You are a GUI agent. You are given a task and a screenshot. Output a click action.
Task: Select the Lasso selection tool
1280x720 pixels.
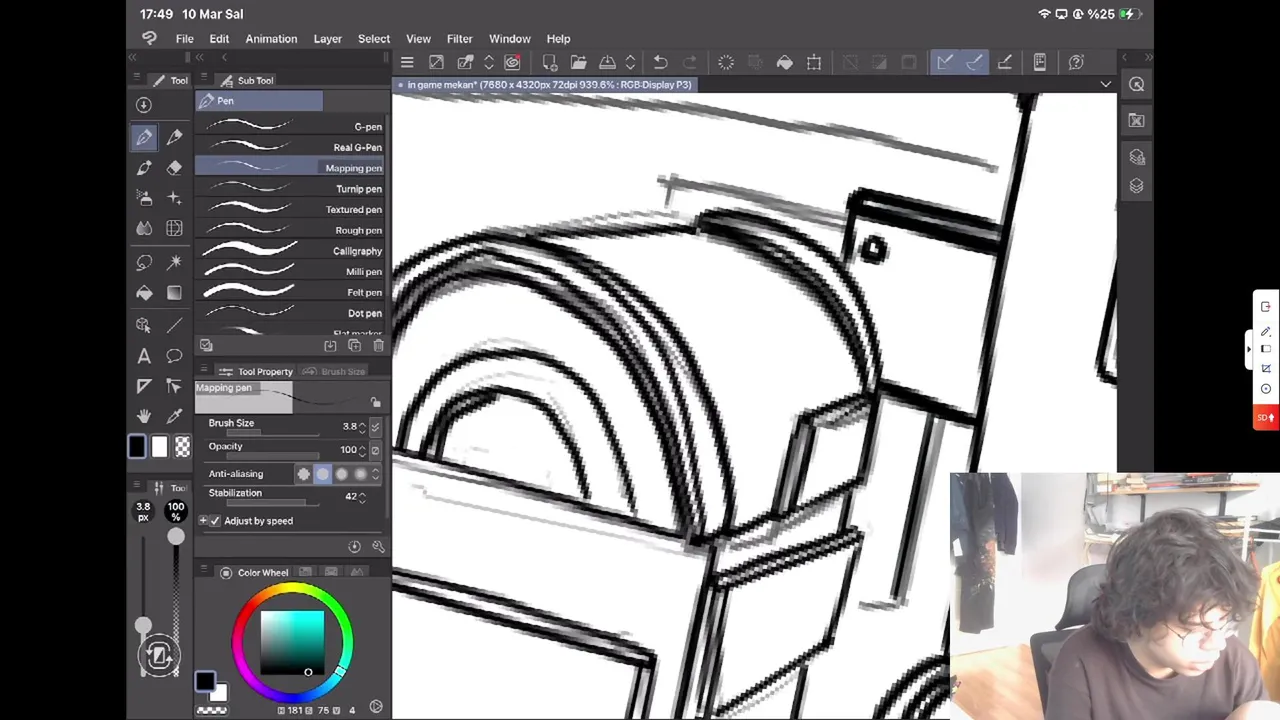pos(144,263)
